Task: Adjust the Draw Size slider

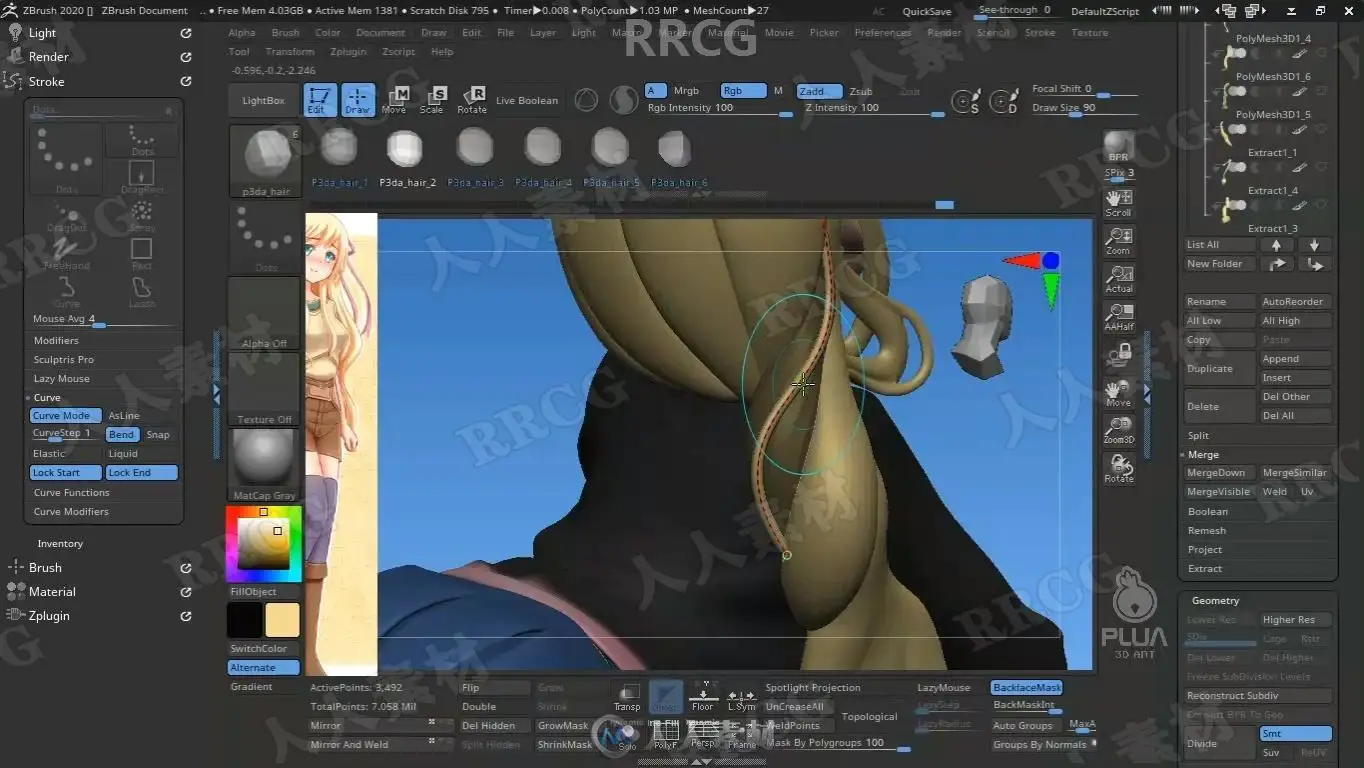Action: coord(1086,108)
